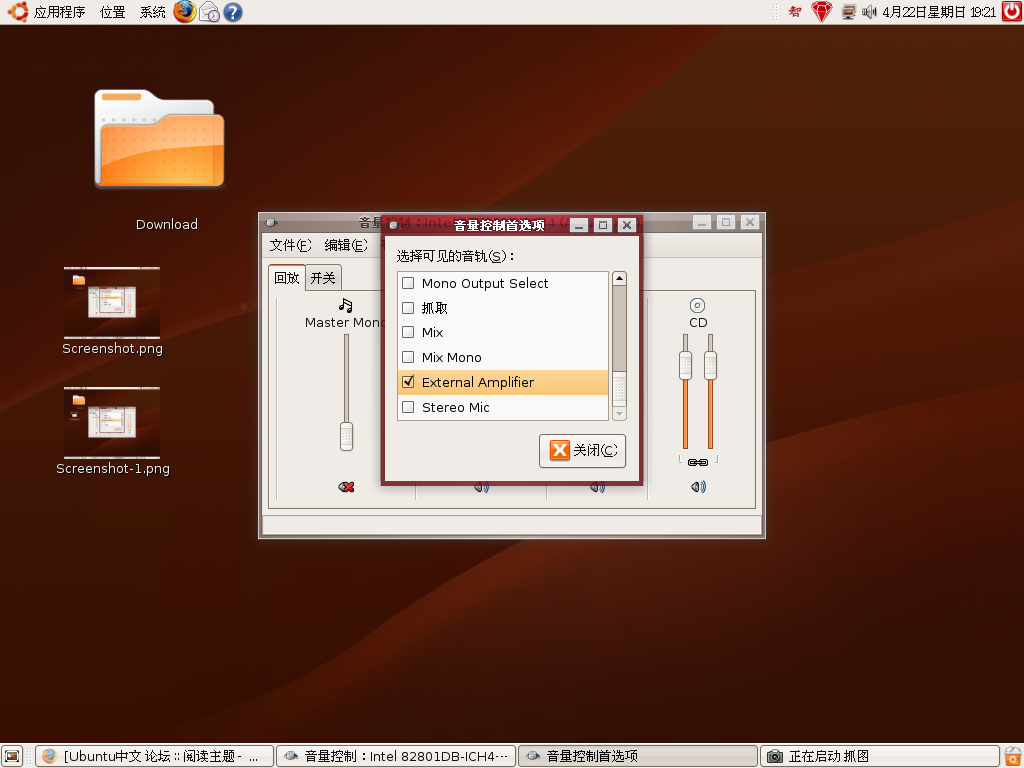Screen dimensions: 1024x768
Task: Open Firefox from the top panel launcher
Action: tap(185, 12)
